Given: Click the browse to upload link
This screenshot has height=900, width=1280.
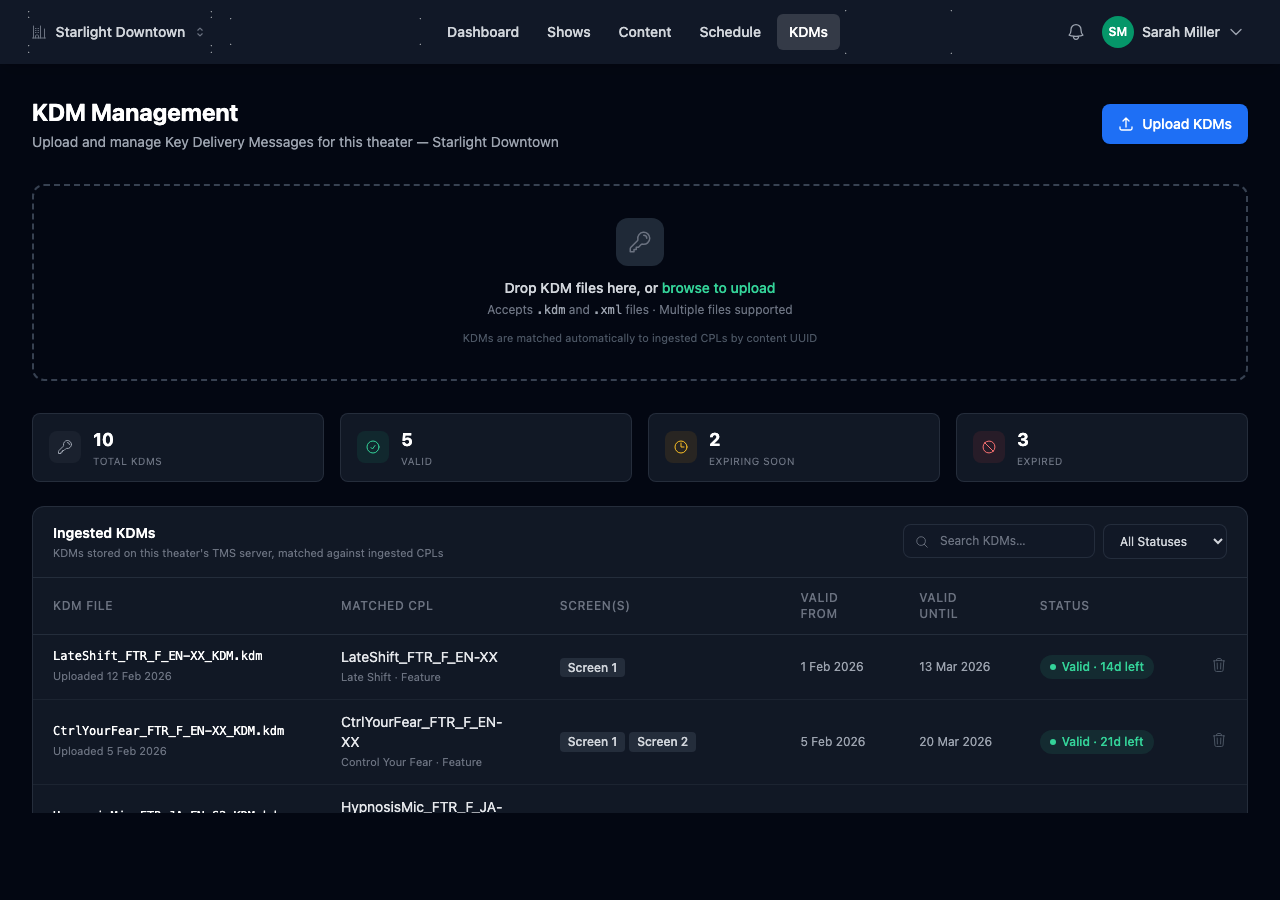Looking at the screenshot, I should click(x=718, y=288).
